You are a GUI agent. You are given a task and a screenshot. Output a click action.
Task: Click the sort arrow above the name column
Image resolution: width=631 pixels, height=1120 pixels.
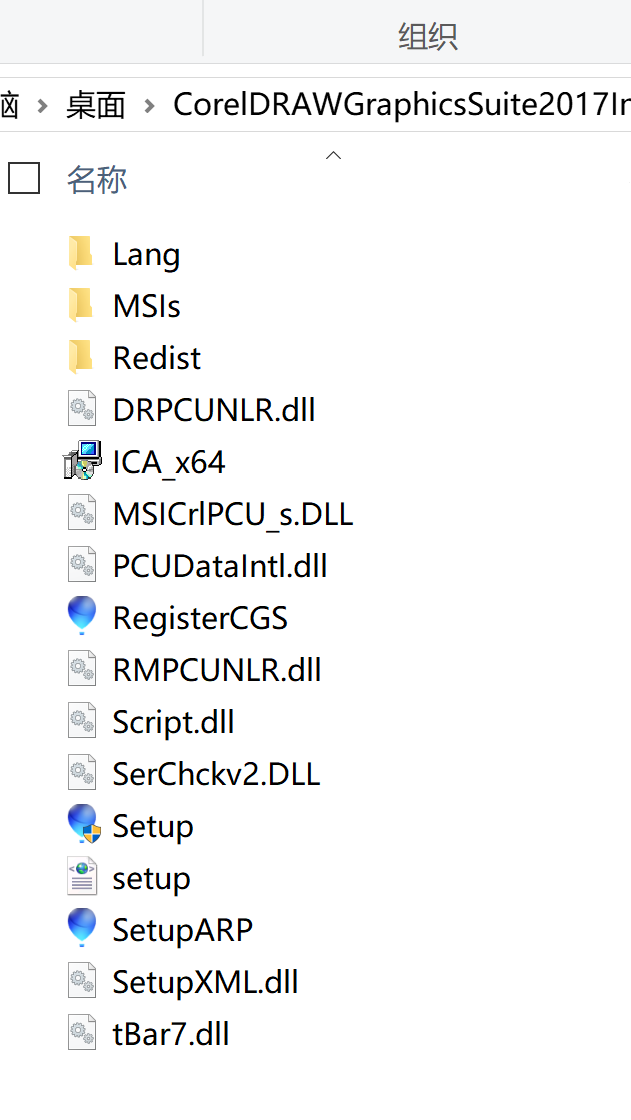pos(333,155)
